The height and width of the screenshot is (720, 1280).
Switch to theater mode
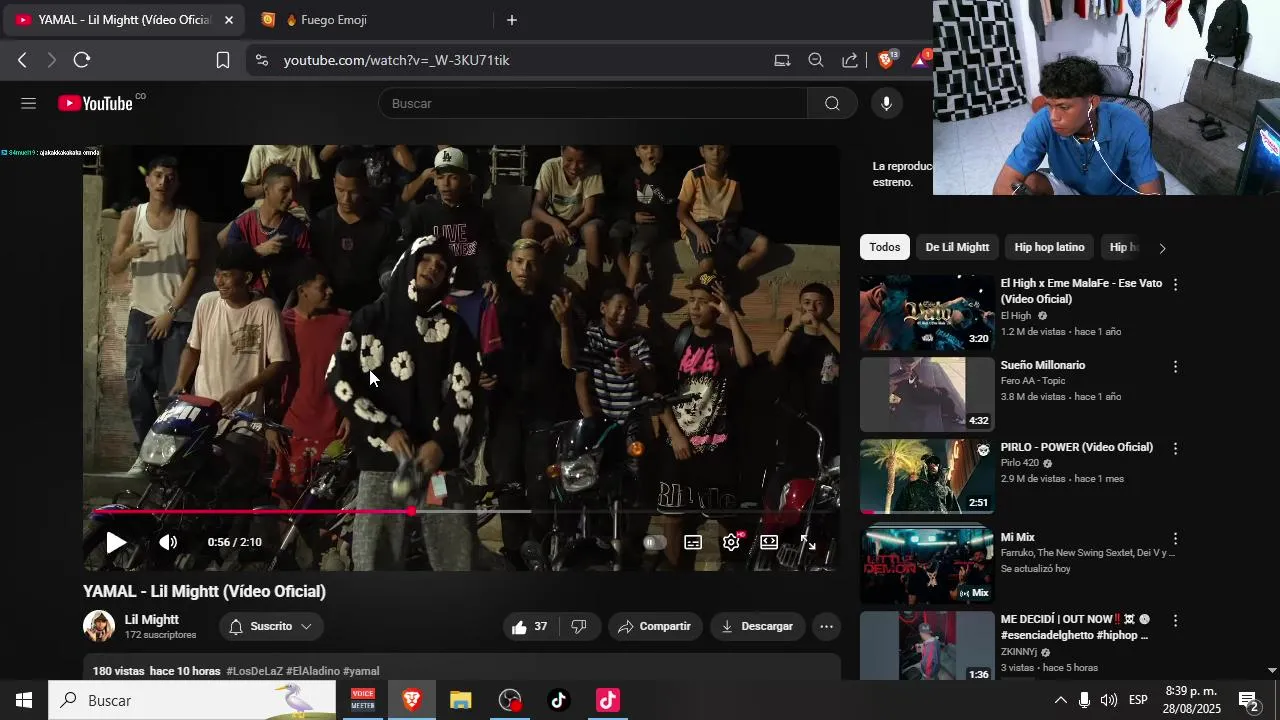[x=769, y=542]
